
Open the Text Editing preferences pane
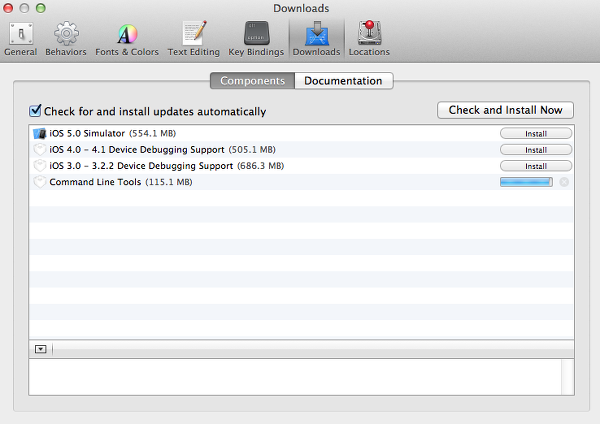tap(194, 38)
